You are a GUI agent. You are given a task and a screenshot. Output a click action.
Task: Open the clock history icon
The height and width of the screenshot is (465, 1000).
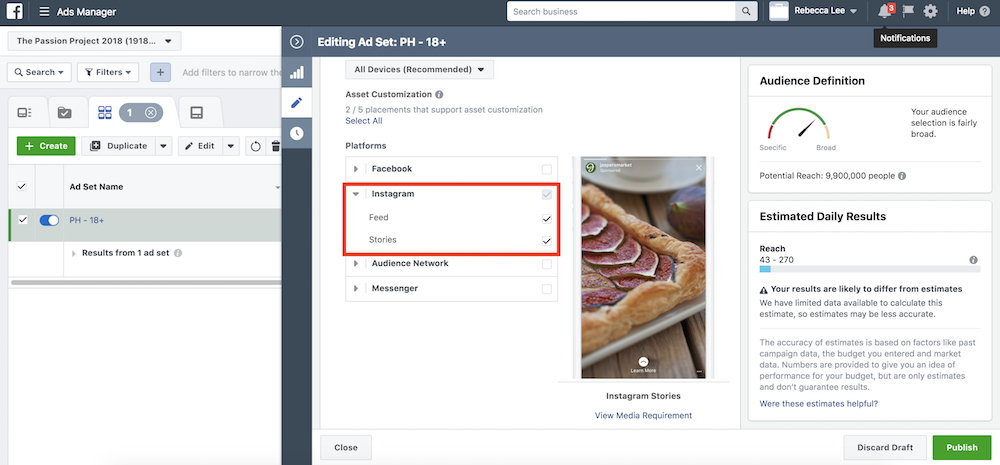[x=297, y=133]
